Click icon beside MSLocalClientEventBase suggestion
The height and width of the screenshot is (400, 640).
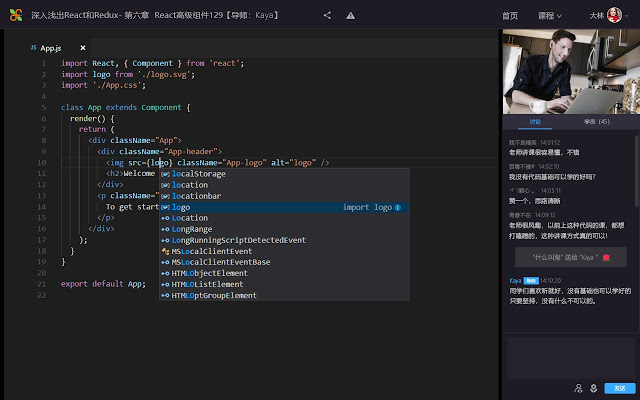165,262
